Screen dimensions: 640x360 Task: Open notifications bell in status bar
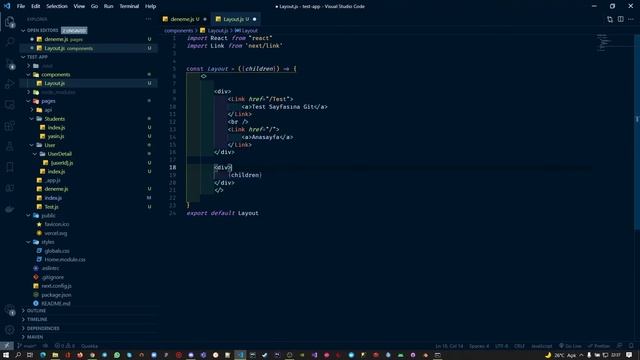(631, 346)
